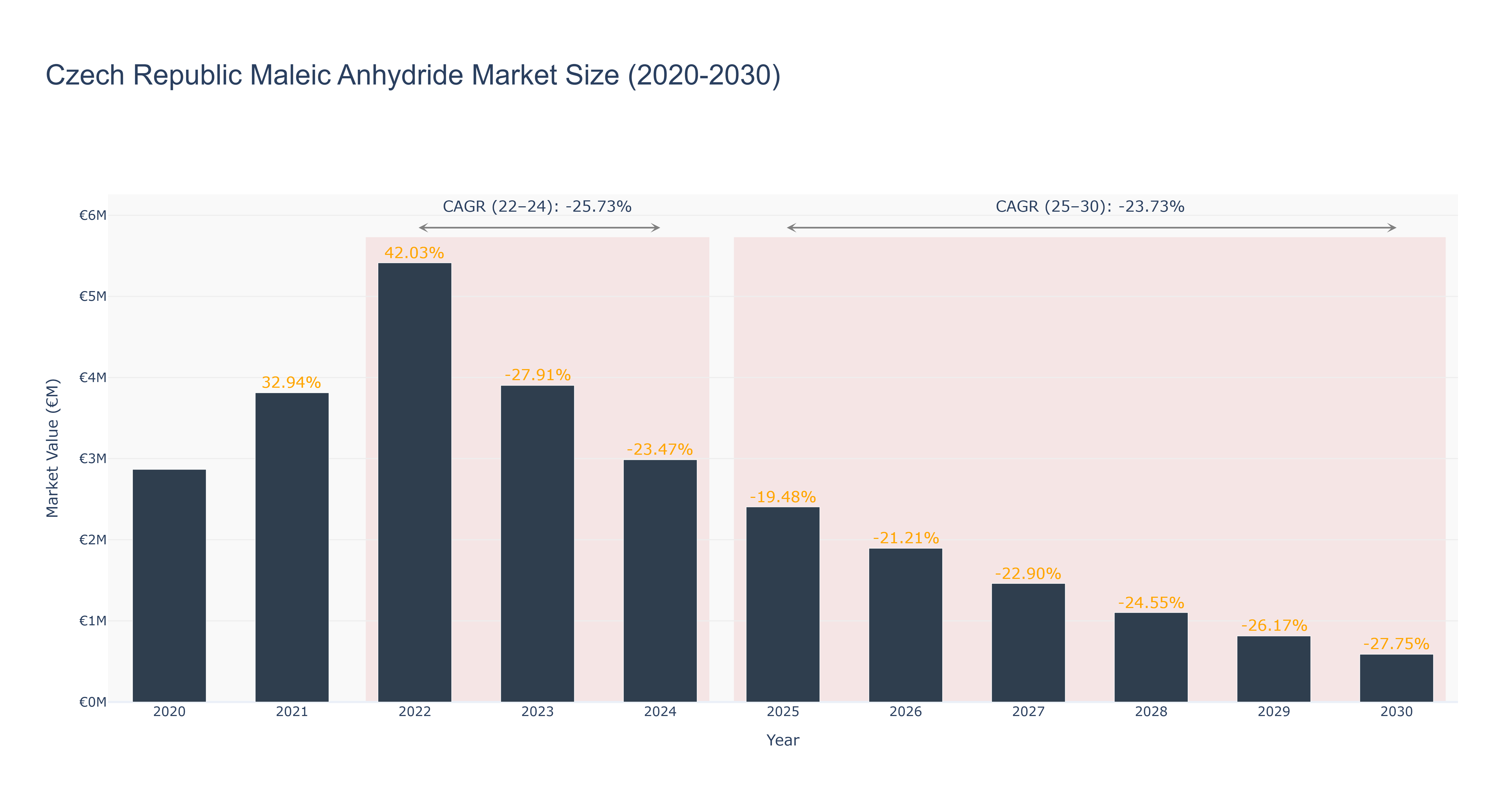The height and width of the screenshot is (810, 1512).
Task: Click the -22.90% growth label
Action: click(1028, 573)
